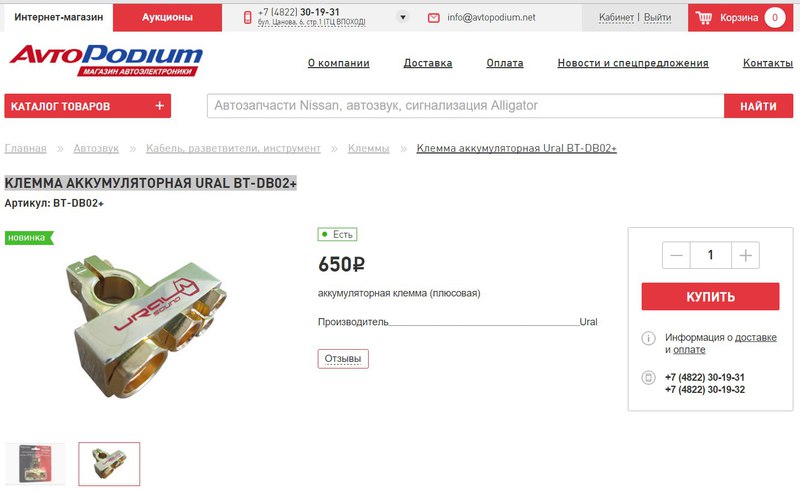Click the shopping cart icon
800x491 pixels.
click(x=704, y=18)
